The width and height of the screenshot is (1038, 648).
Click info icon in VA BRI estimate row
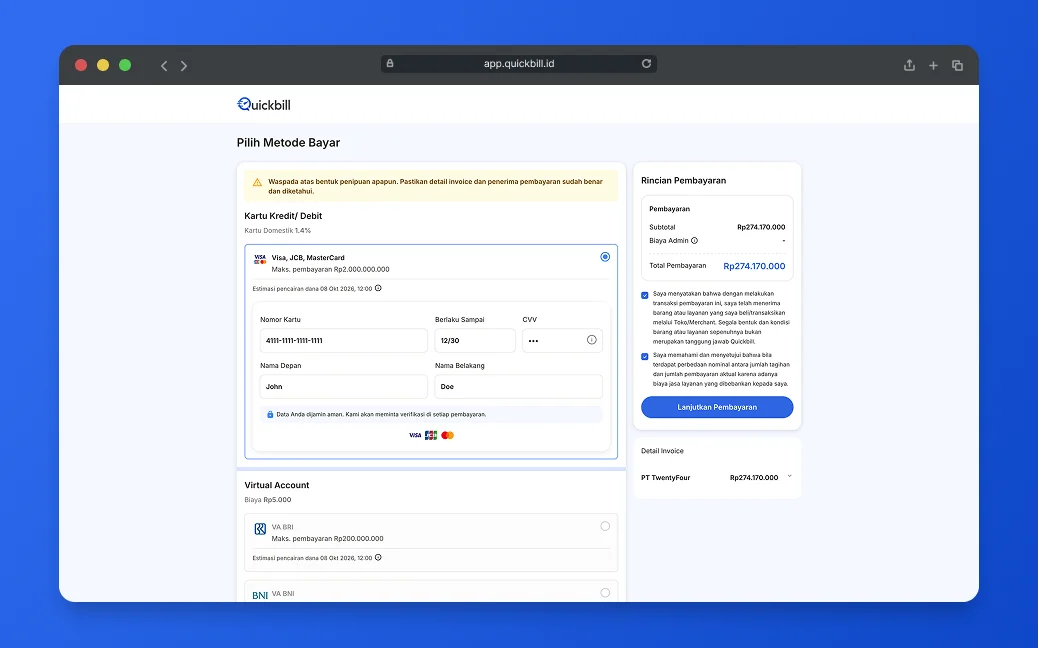(x=378, y=557)
